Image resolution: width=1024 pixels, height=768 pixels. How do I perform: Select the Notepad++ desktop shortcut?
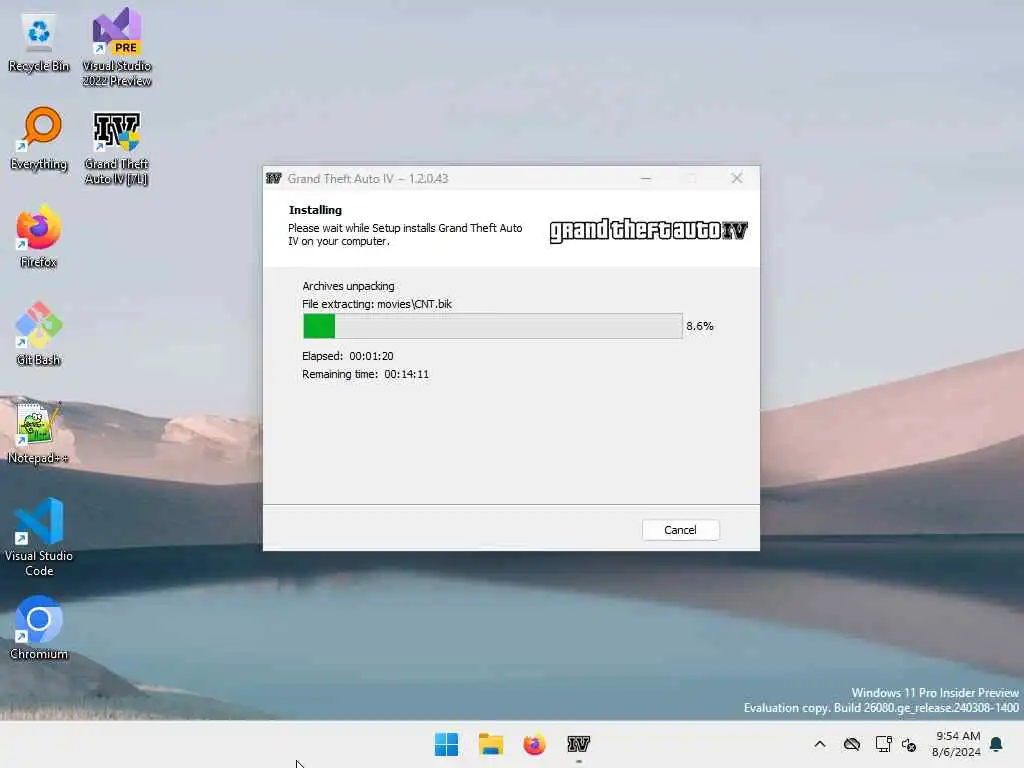click(39, 432)
